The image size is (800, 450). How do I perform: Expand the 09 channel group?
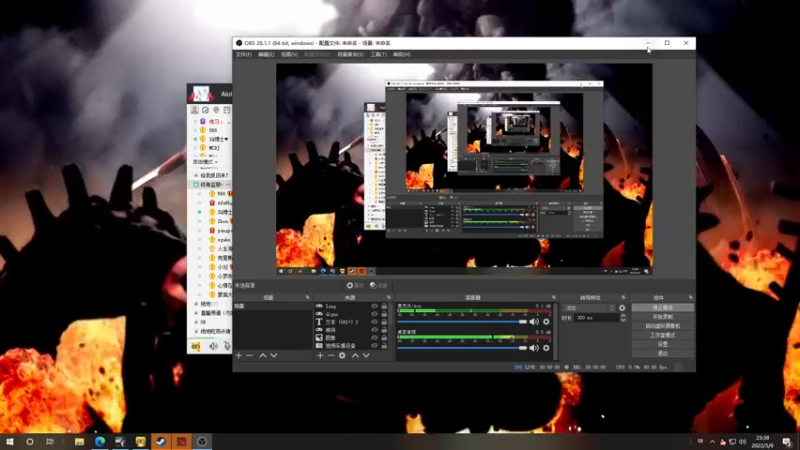coord(196,322)
